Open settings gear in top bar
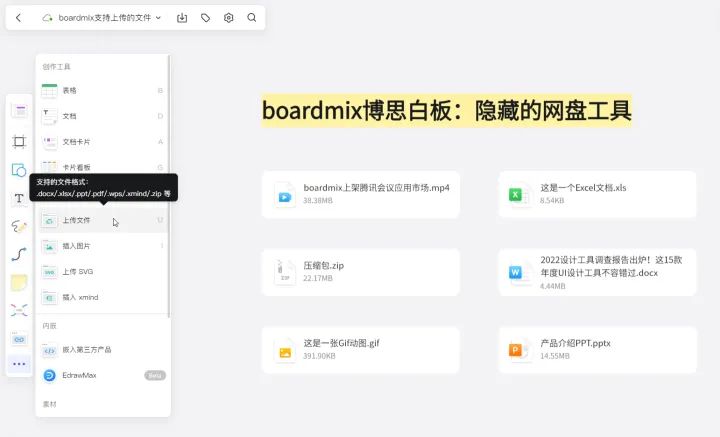 pyautogui.click(x=229, y=17)
